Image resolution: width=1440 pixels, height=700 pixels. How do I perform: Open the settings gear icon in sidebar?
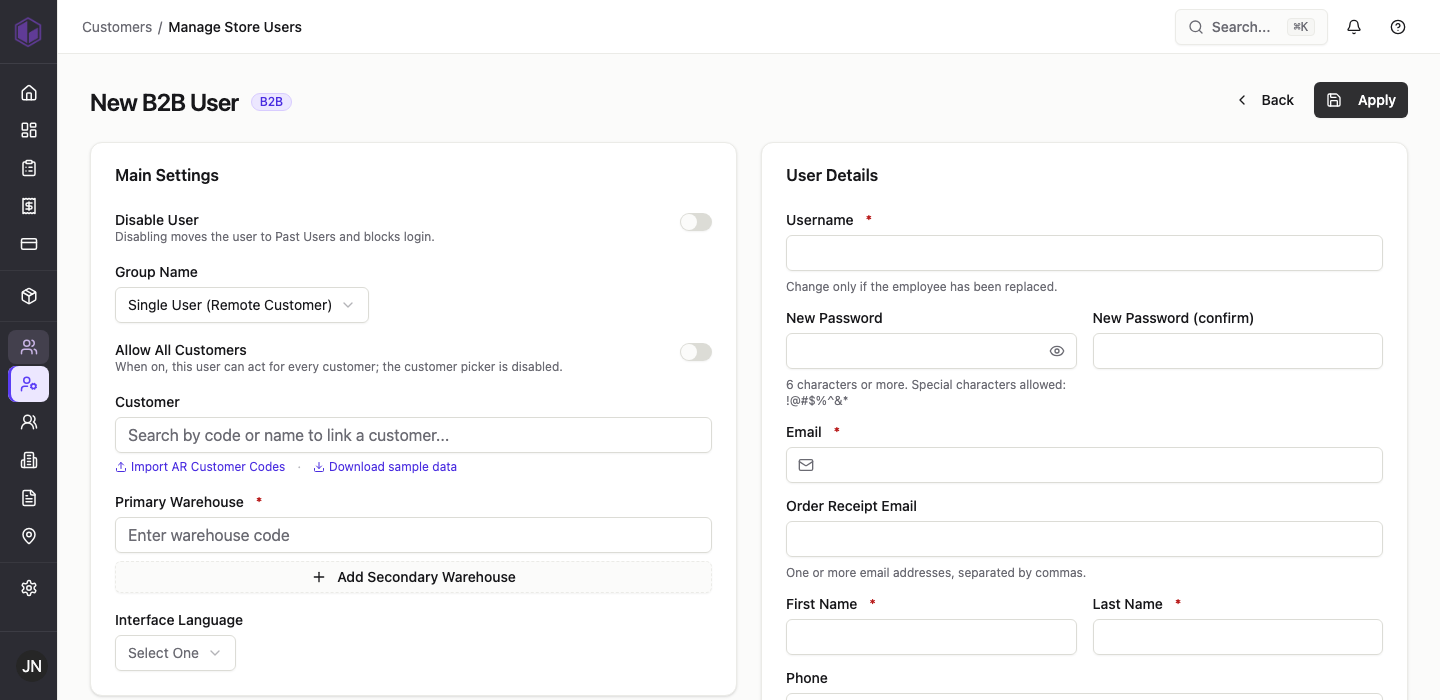point(29,588)
